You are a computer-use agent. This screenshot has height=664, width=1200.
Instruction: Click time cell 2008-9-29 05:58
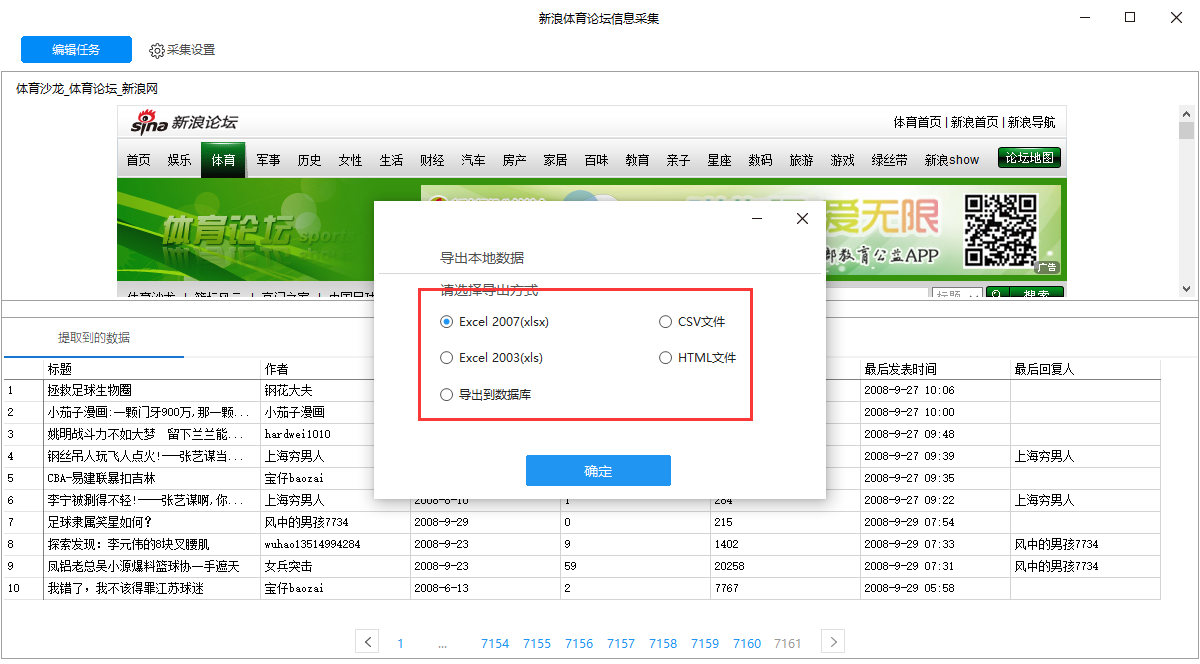pyautogui.click(x=935, y=588)
